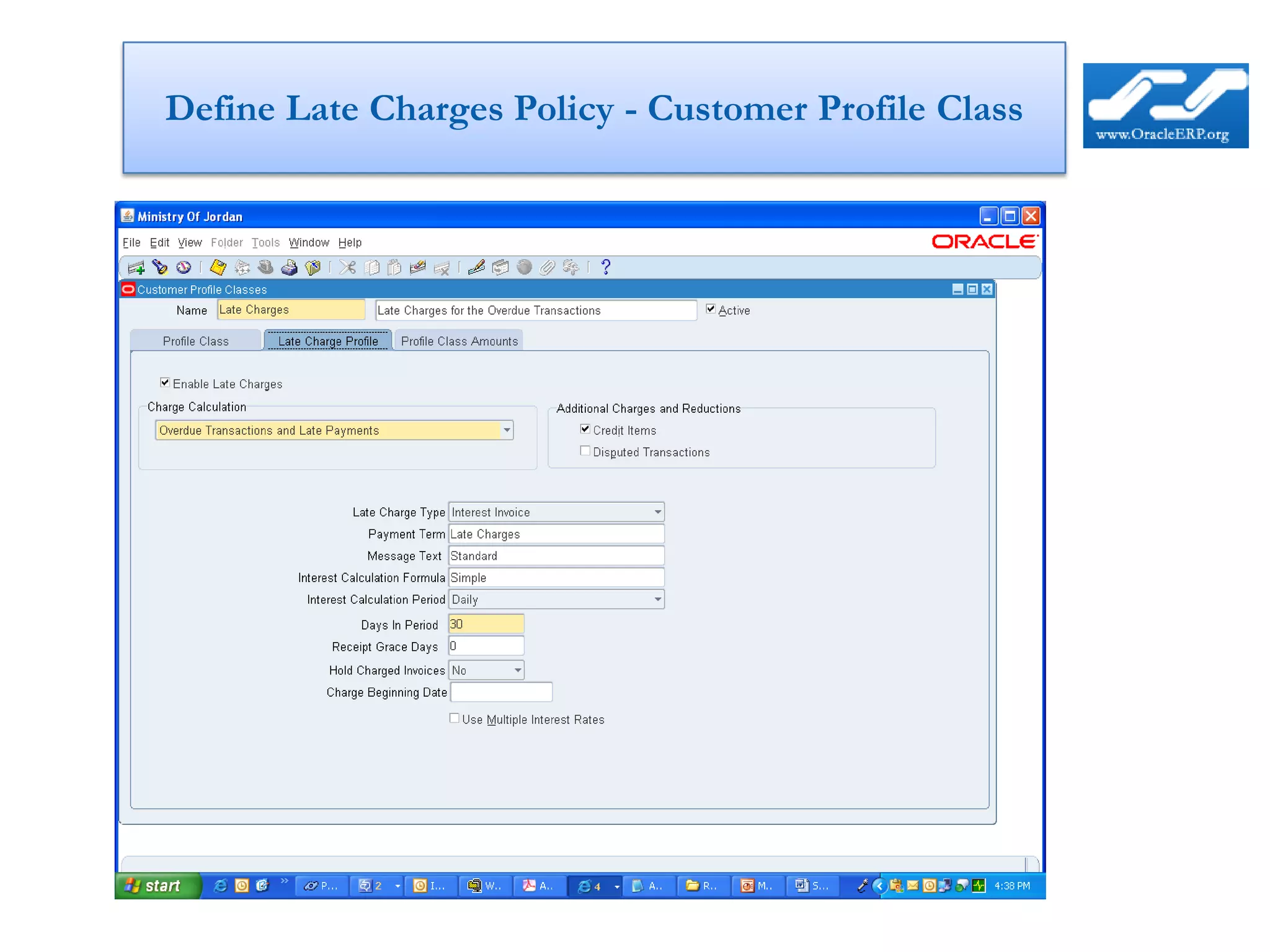
Task: Switch to the Profile Class tab
Action: 196,341
